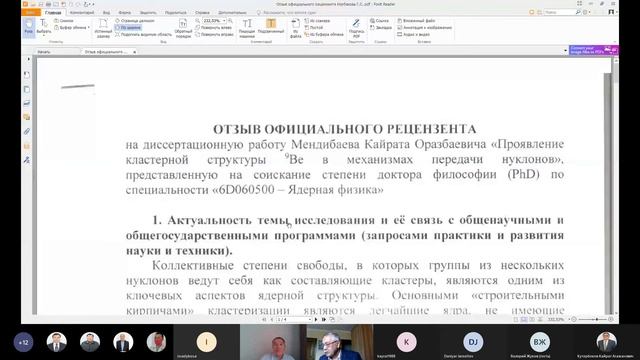Open Digital signatures panel in sidebar
The image size is (640, 360).
(27, 160)
